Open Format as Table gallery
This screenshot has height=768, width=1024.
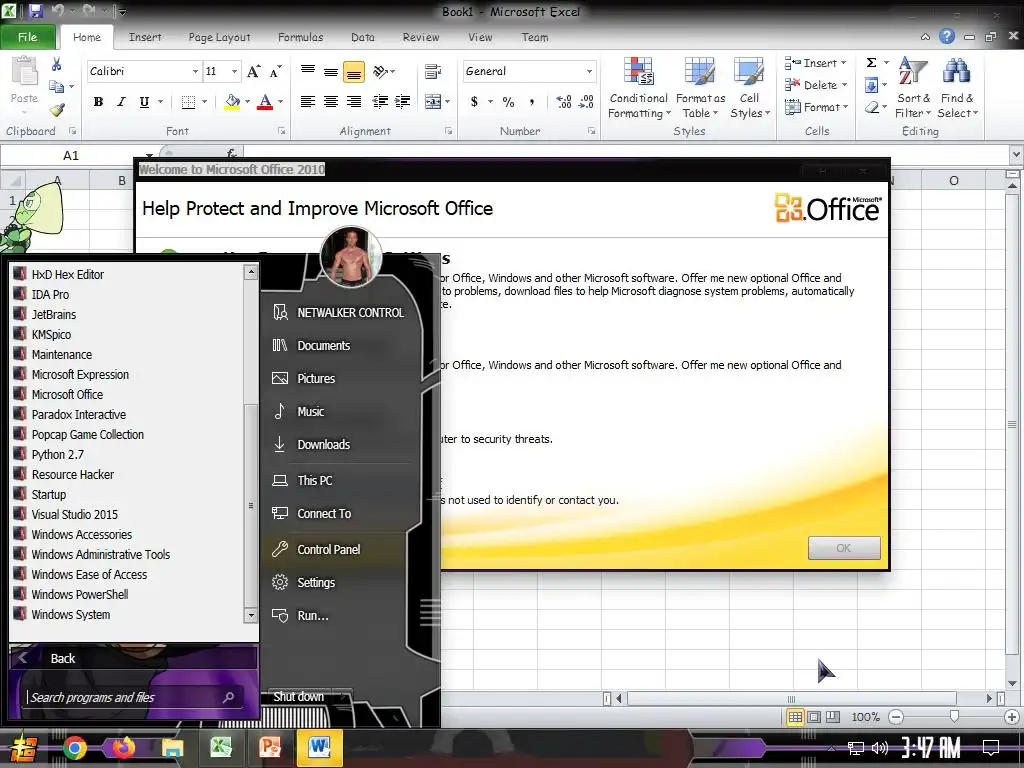coord(700,88)
